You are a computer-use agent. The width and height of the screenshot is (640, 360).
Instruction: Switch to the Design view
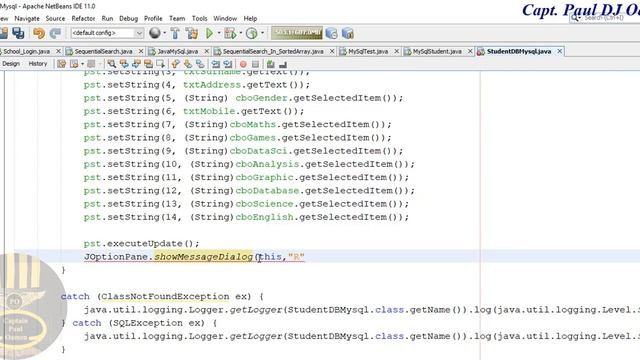coord(11,64)
